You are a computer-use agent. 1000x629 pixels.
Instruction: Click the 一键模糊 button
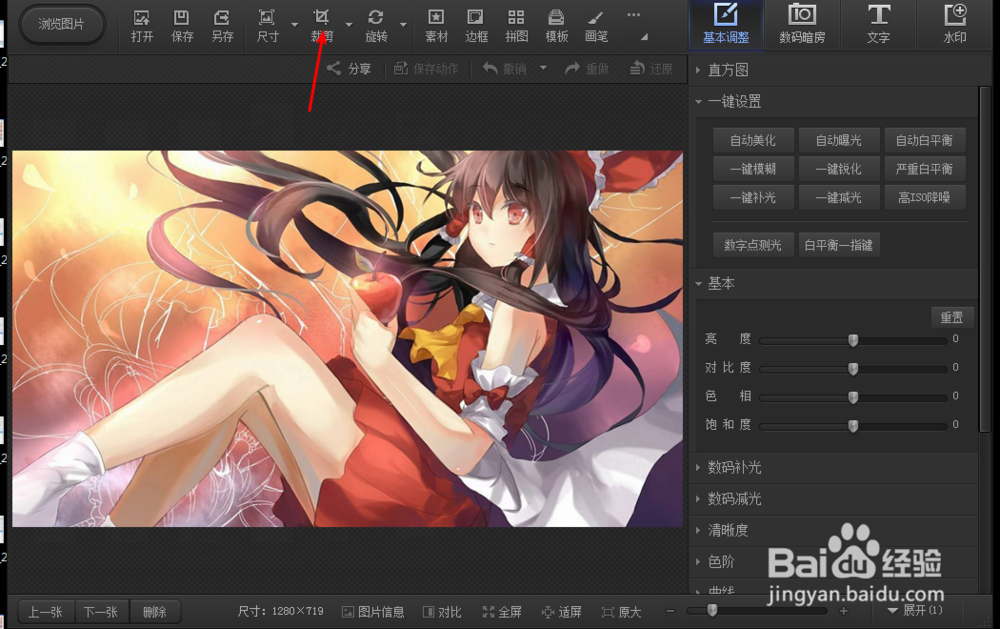coord(753,169)
